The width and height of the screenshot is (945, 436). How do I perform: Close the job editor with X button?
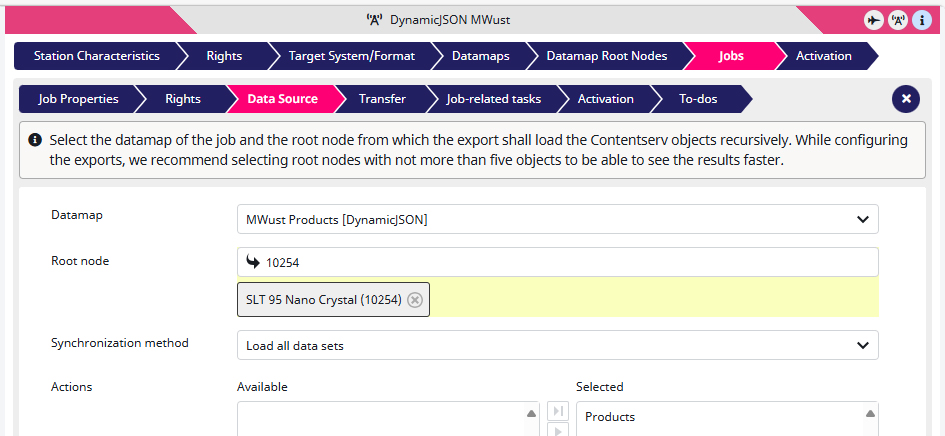[906, 99]
